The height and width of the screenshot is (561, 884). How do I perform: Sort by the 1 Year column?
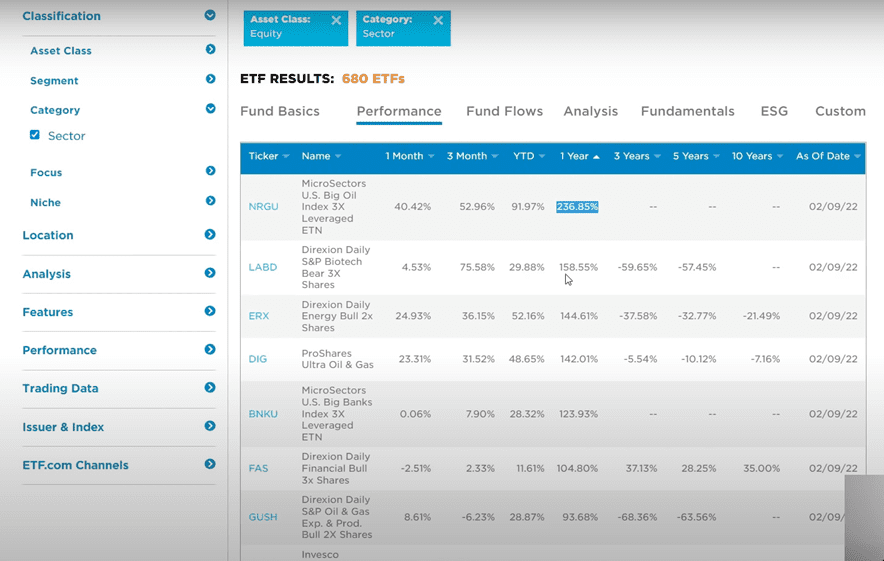coord(579,156)
